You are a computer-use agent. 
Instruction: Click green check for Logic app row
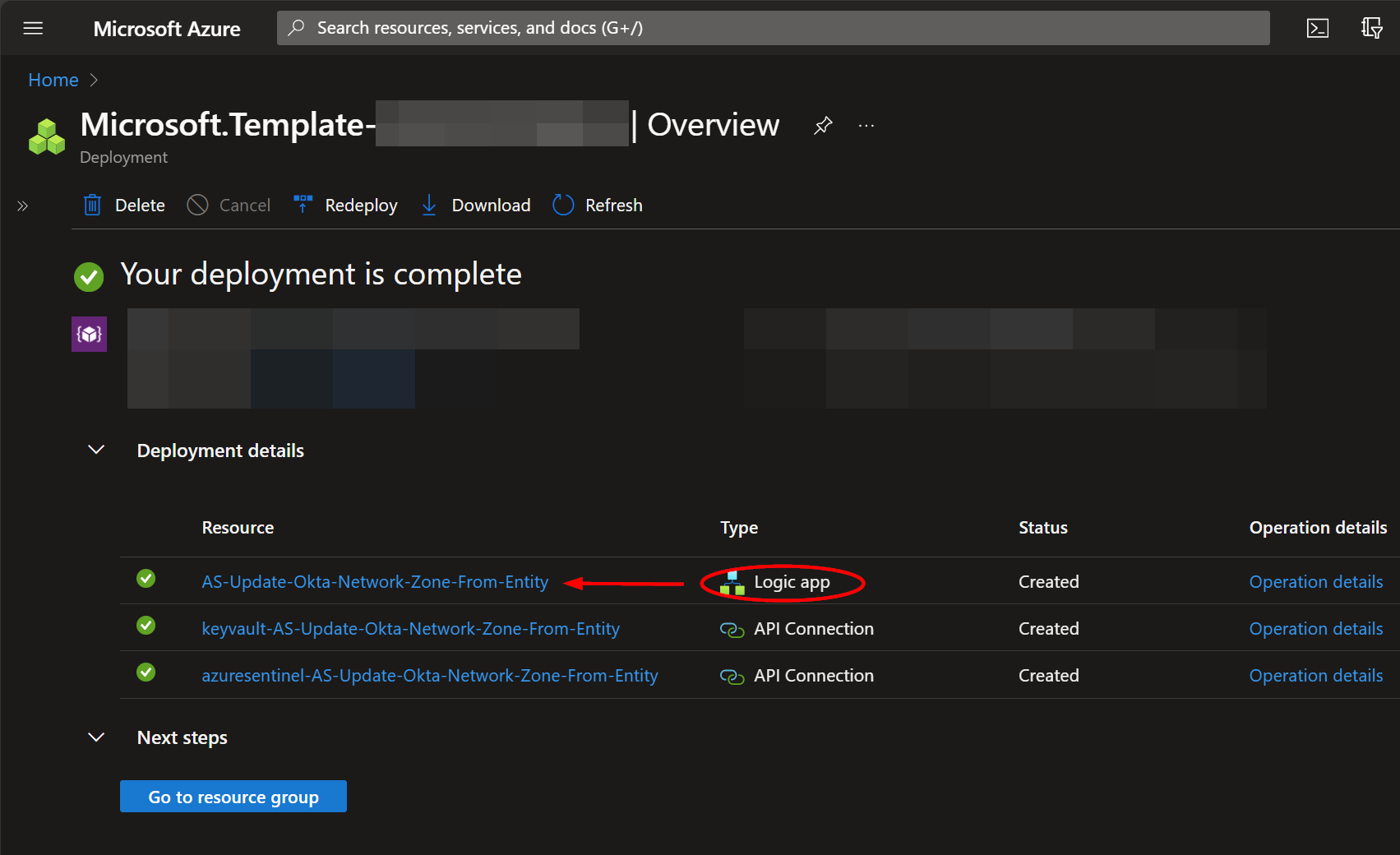(x=146, y=579)
